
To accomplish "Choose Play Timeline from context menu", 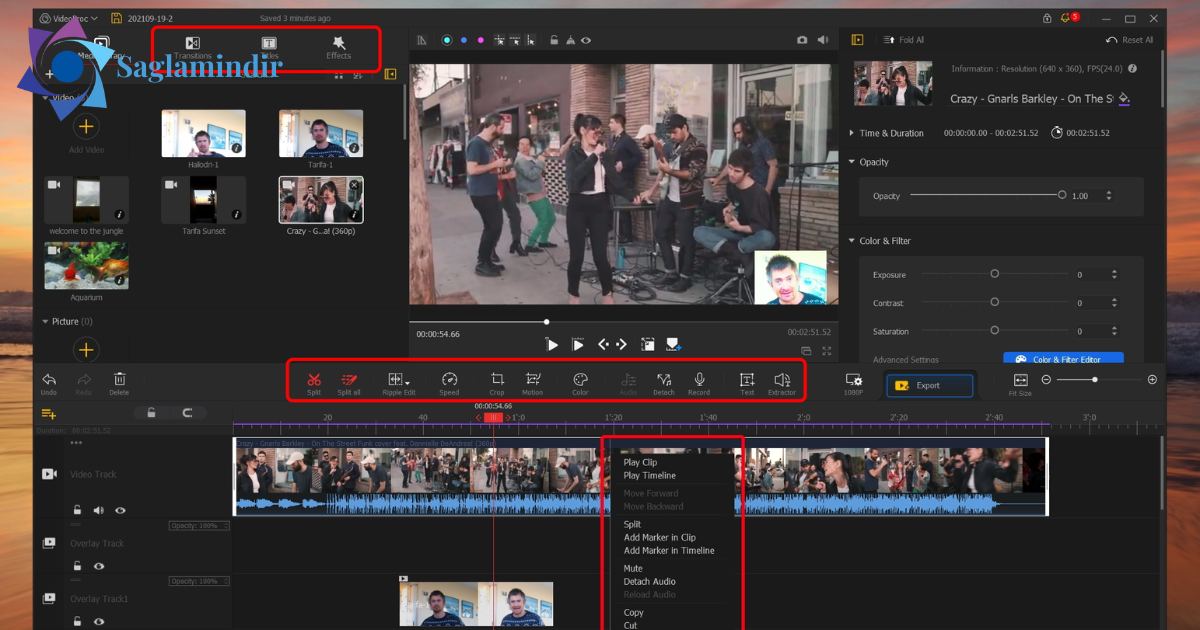I will coord(650,476).
